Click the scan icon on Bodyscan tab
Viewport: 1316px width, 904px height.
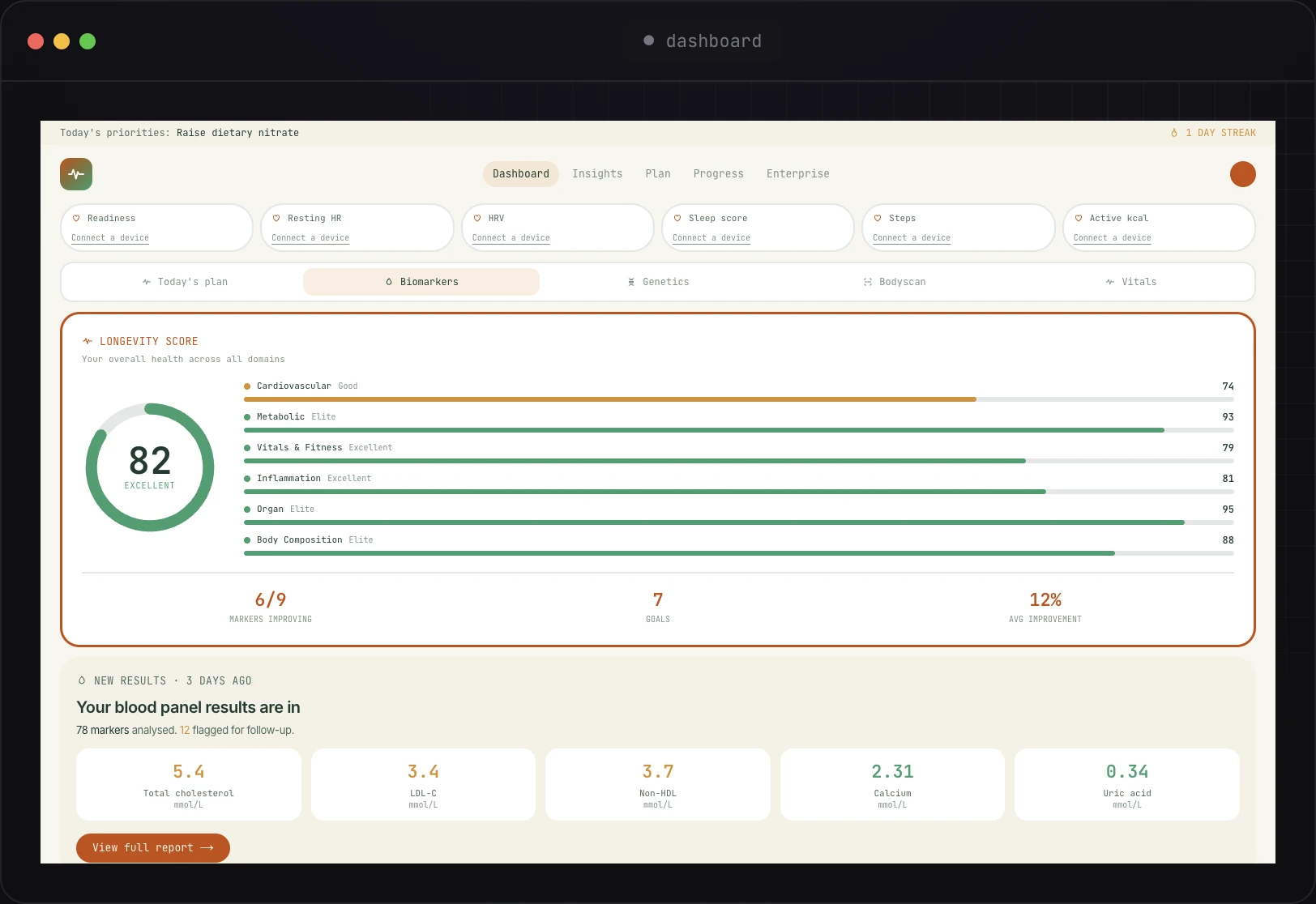click(868, 282)
